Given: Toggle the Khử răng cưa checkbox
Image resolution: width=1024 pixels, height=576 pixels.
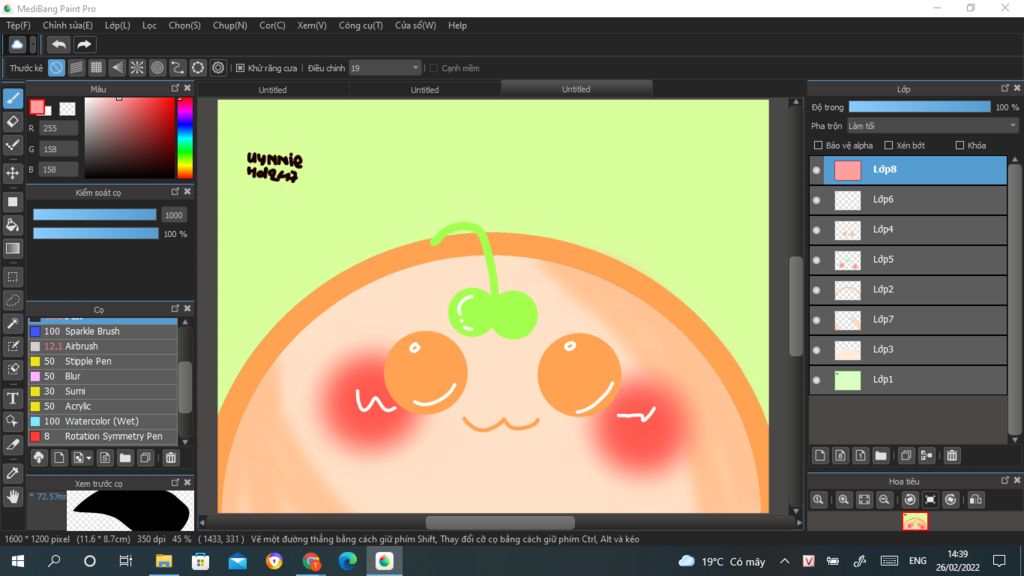Looking at the screenshot, I should click(x=240, y=68).
